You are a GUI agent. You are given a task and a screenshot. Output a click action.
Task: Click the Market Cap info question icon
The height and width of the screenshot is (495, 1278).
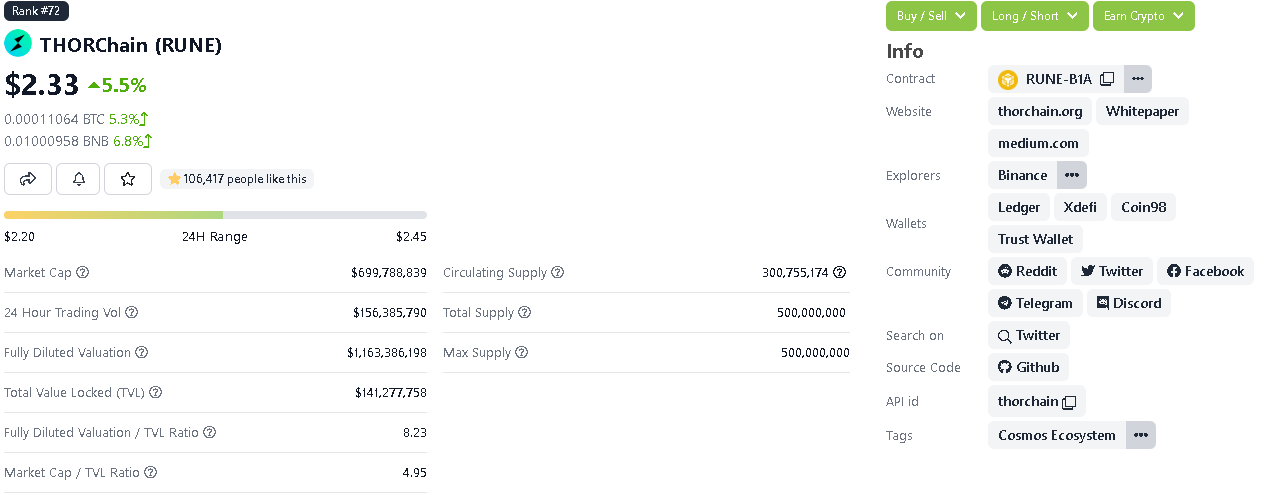pos(83,272)
